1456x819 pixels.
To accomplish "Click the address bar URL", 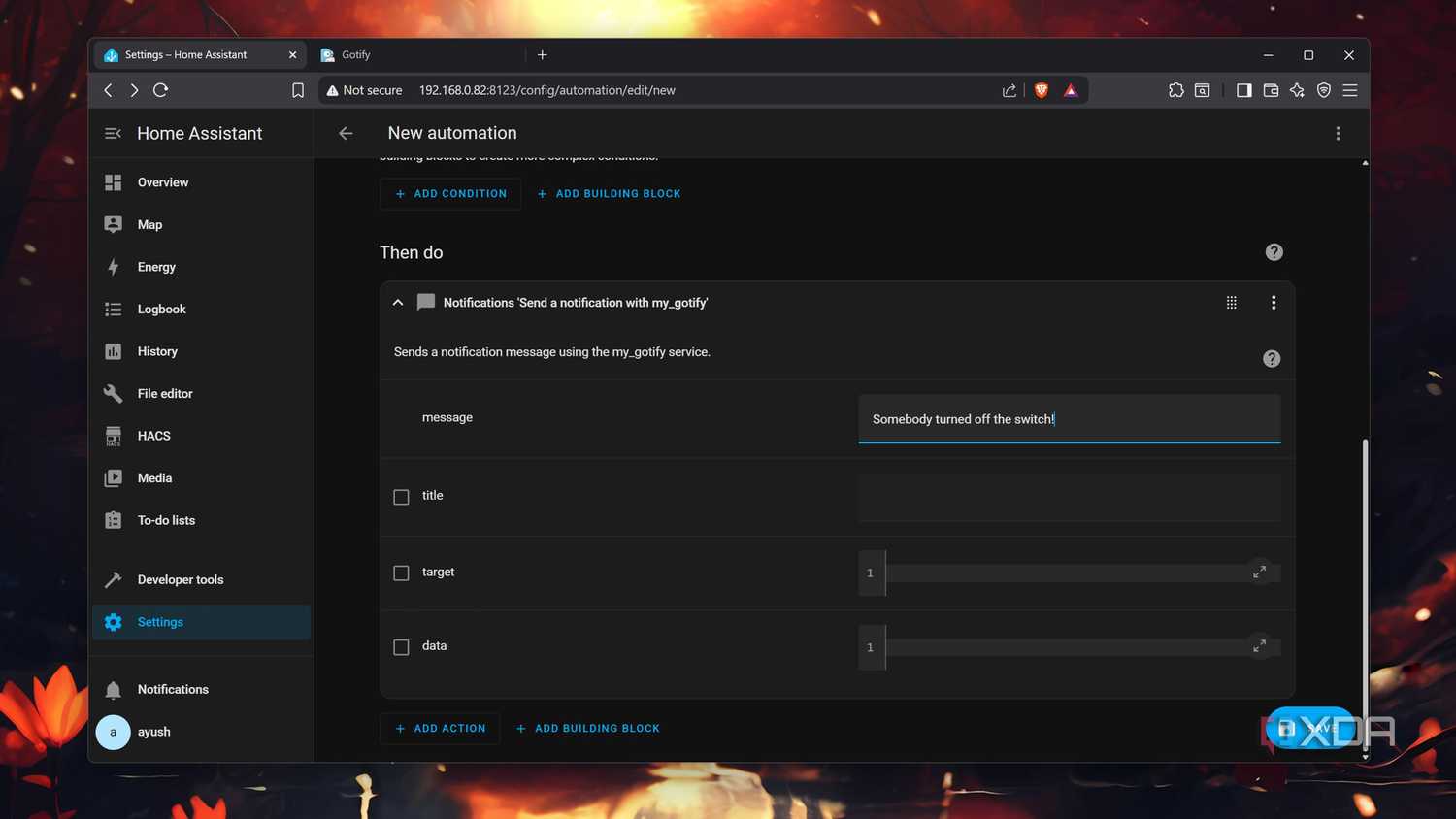I will [547, 90].
